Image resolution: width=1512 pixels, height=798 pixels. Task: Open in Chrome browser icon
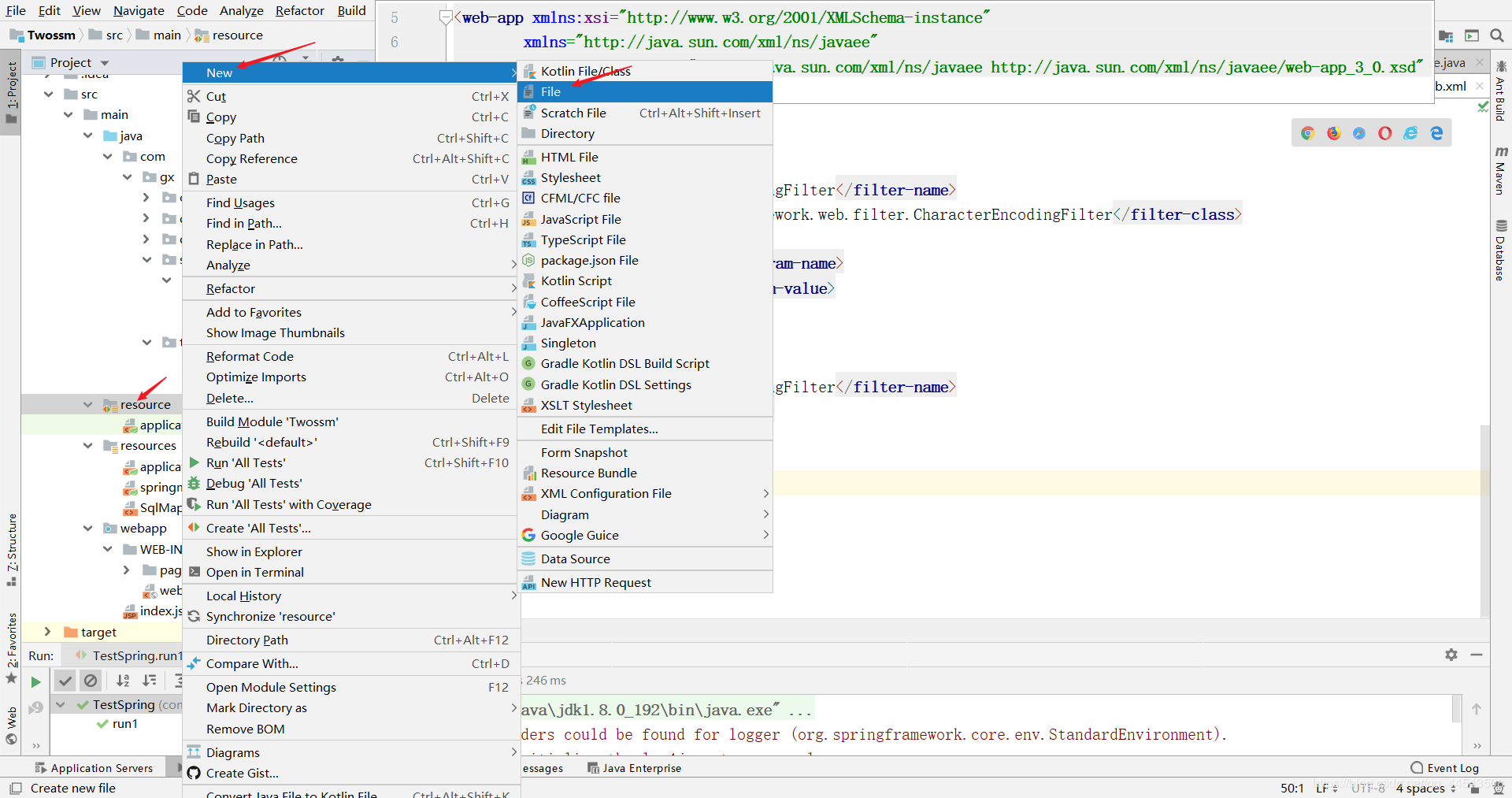click(1308, 133)
